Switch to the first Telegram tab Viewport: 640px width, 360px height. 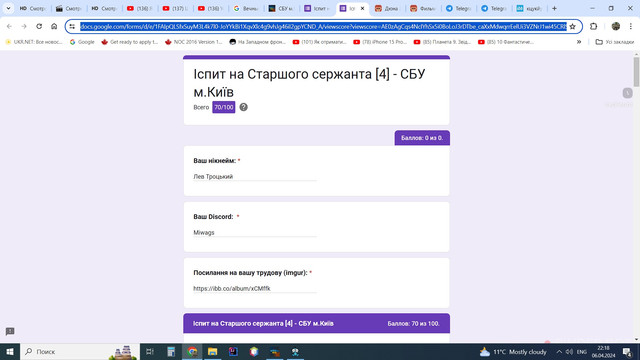[x=458, y=8]
